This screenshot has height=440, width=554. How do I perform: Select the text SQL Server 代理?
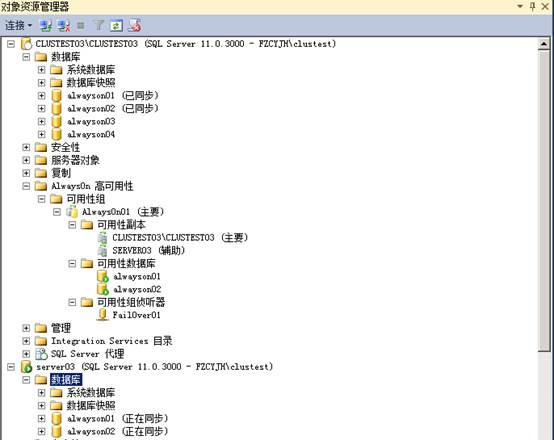[88, 354]
